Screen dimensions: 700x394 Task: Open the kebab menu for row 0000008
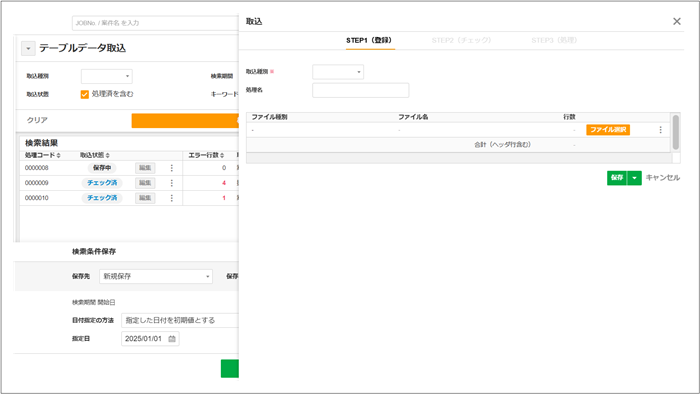(171, 168)
